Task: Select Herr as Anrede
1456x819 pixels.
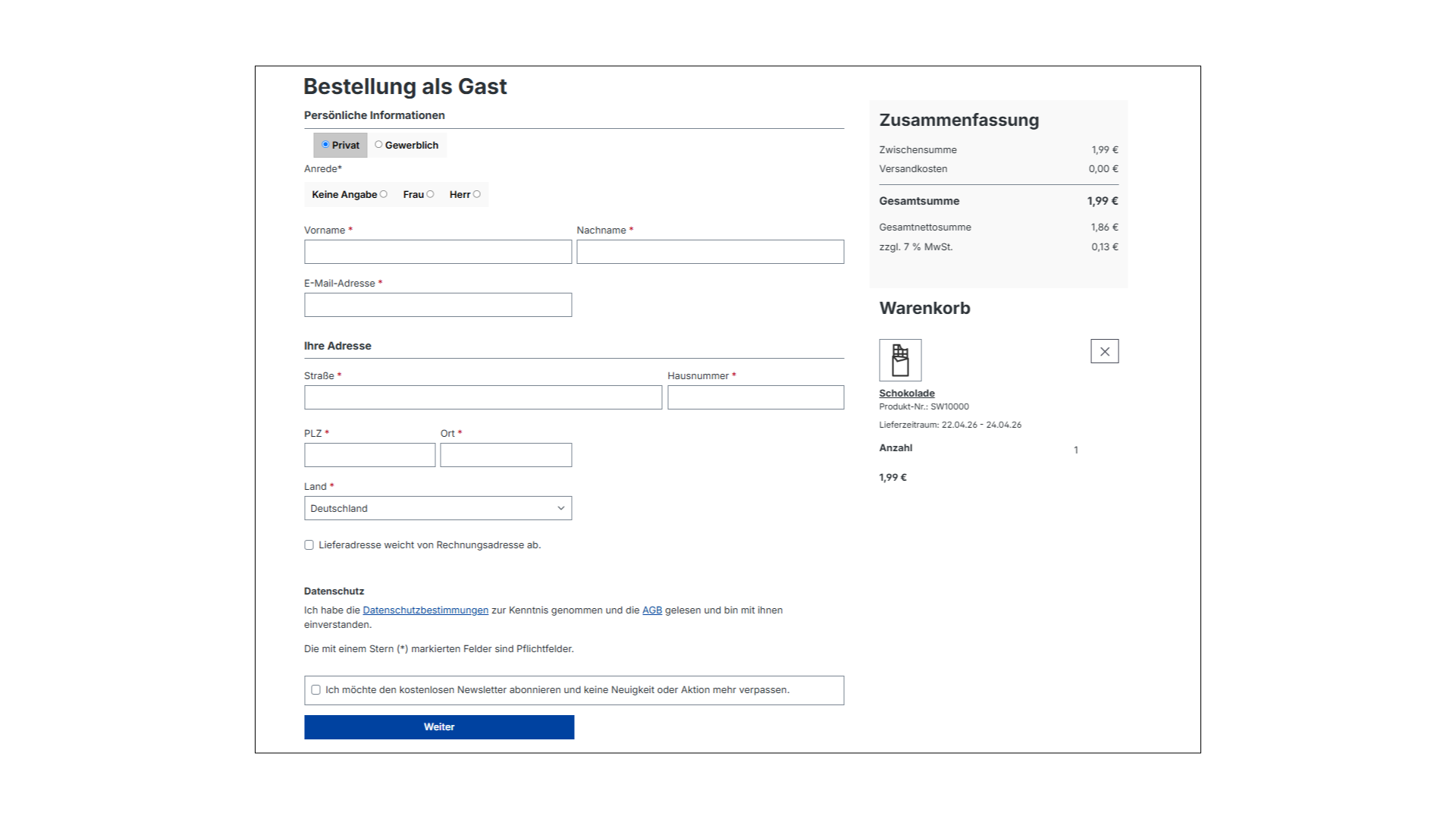Action: [476, 194]
